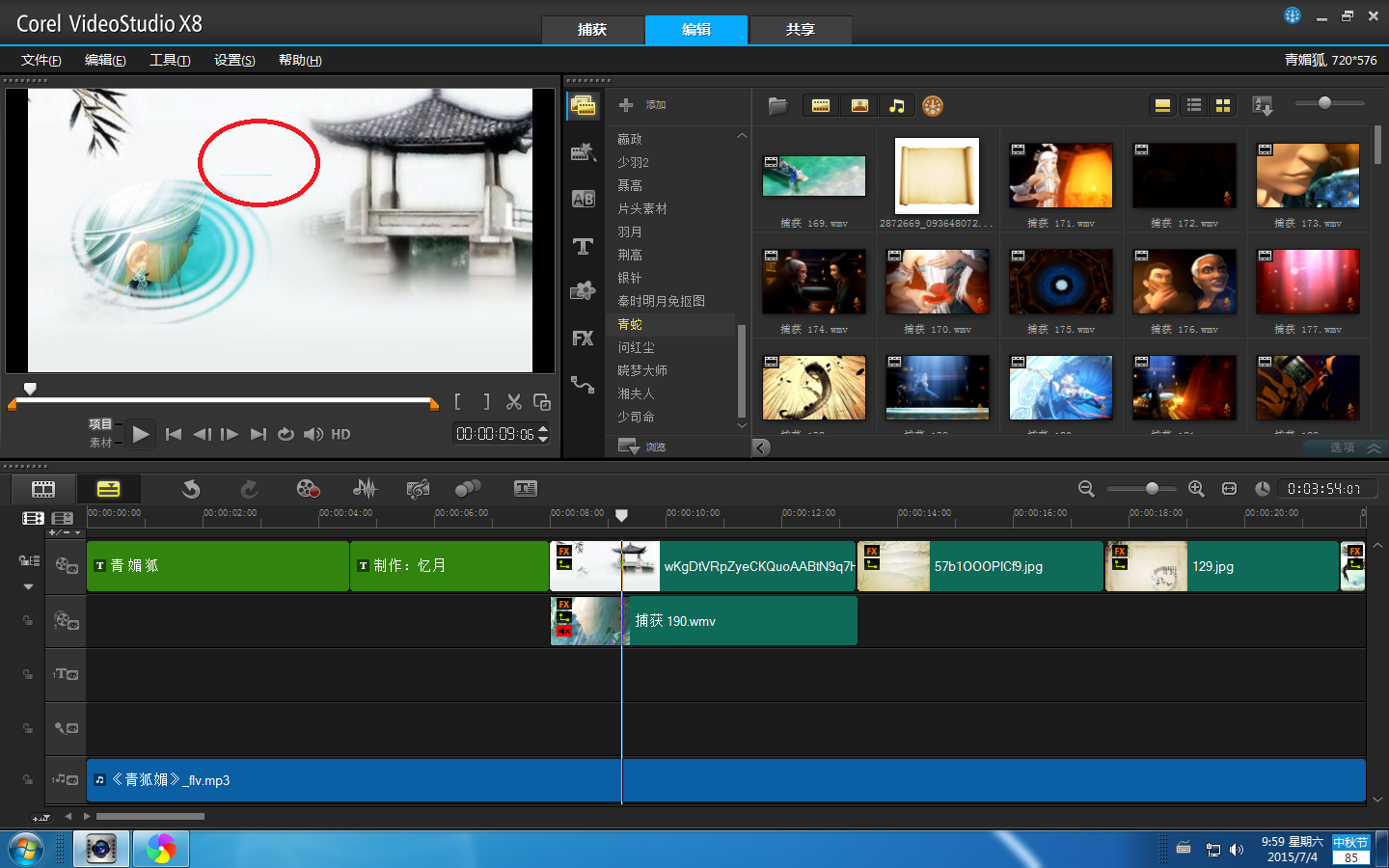
Task: Open the 文件(F) menu
Action: pos(41,60)
